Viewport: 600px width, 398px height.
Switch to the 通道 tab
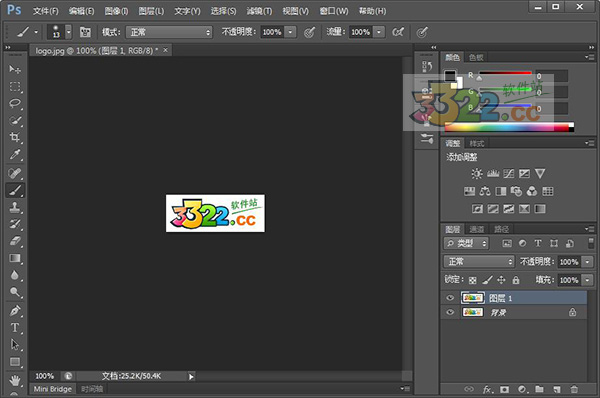[x=477, y=229]
